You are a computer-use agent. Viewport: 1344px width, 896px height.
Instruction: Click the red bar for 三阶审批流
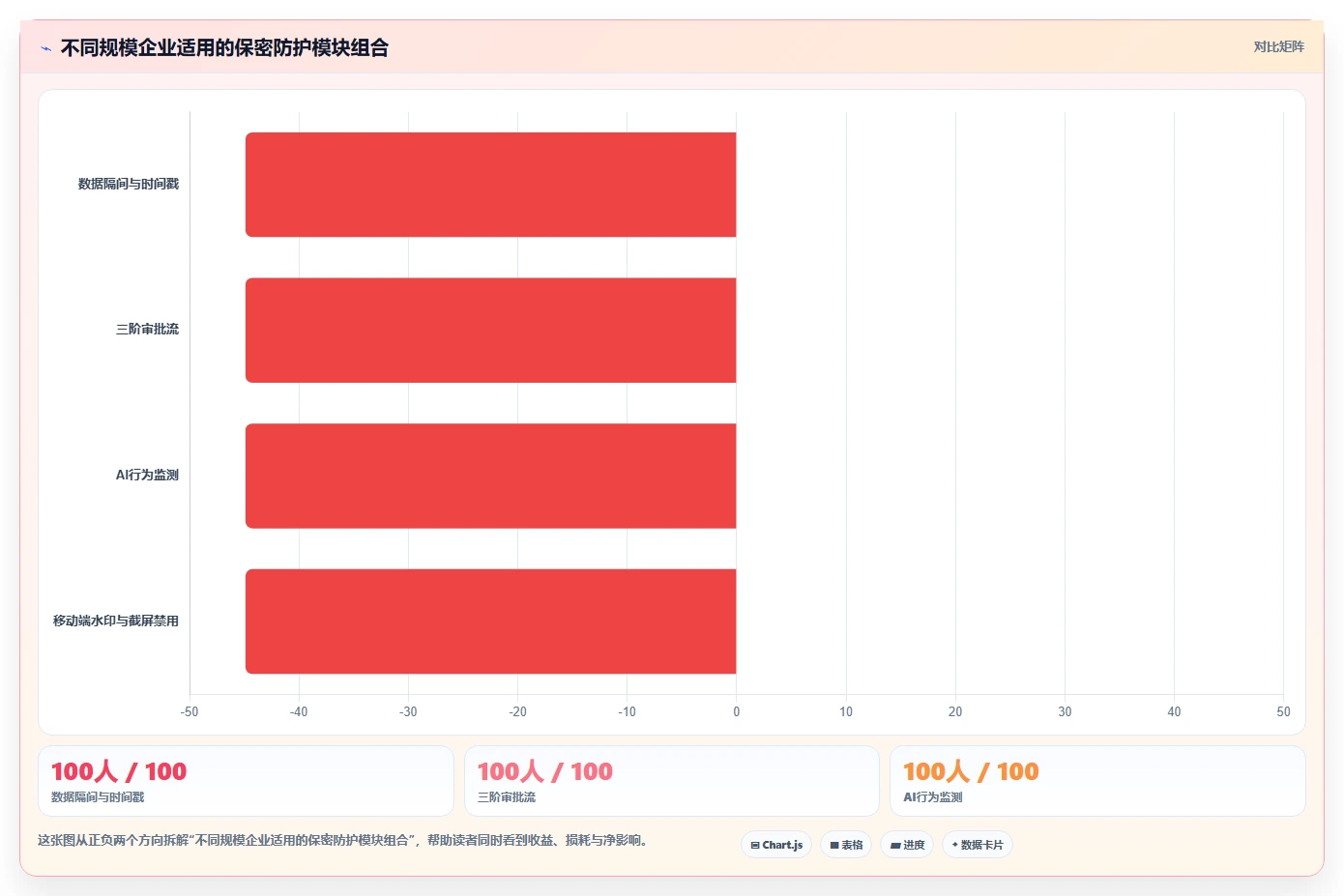point(491,331)
